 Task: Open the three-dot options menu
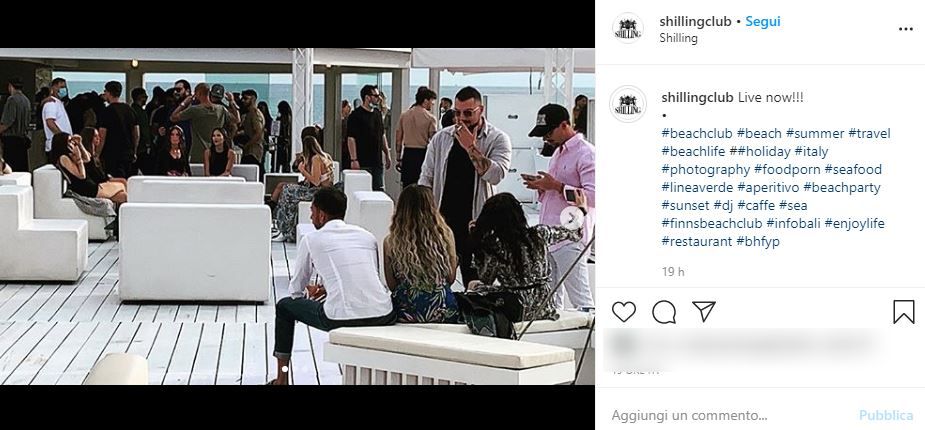[906, 29]
